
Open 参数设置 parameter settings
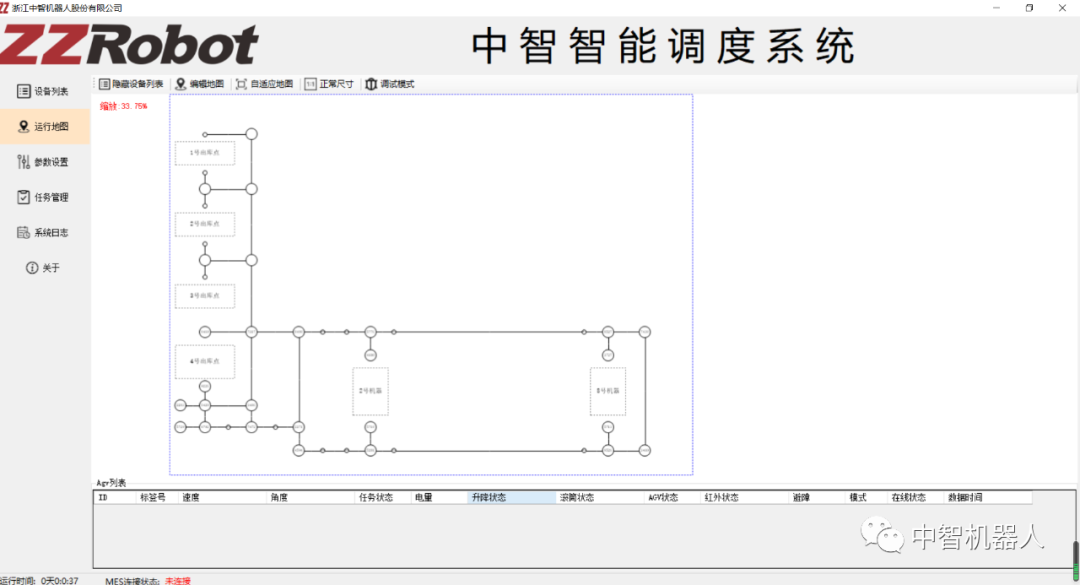click(44, 162)
